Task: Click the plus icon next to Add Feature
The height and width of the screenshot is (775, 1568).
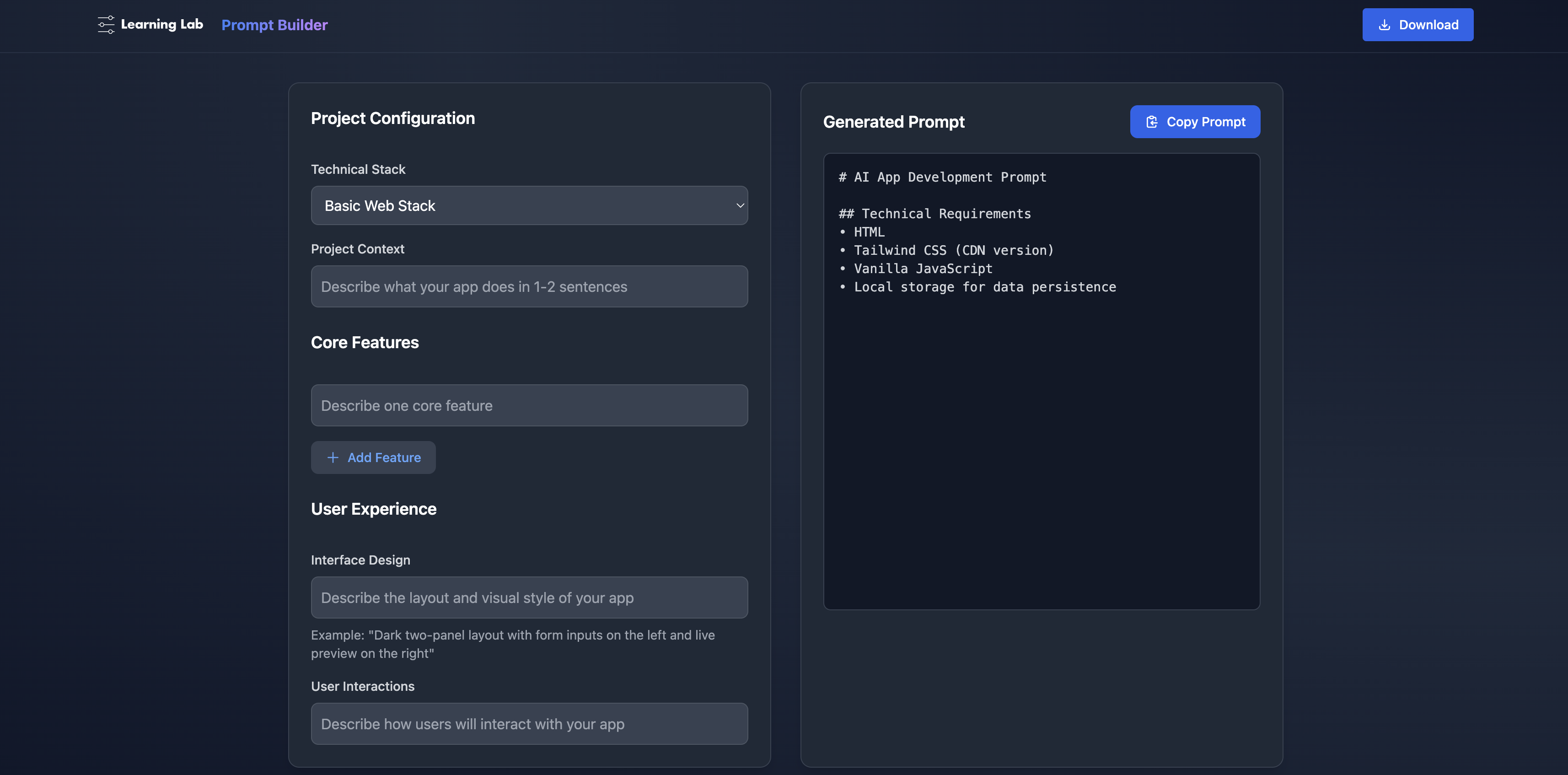Action: click(333, 457)
